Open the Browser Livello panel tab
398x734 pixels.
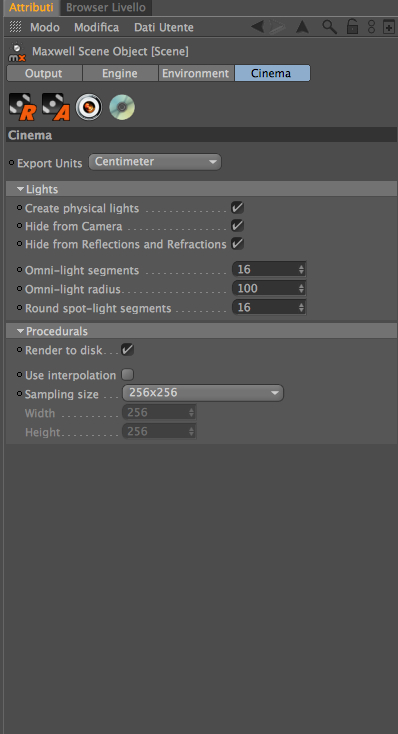[x=106, y=7]
